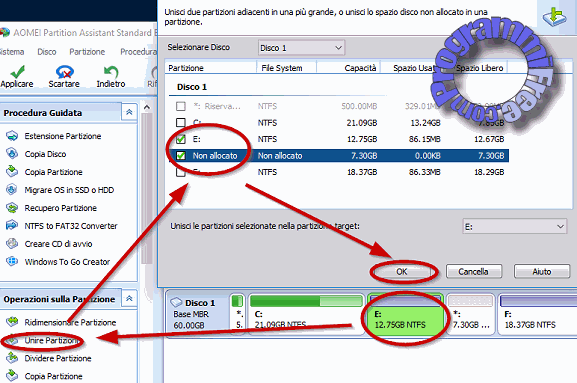Click the Indietro undo arrow icon
577x383 pixels.
coord(111,72)
